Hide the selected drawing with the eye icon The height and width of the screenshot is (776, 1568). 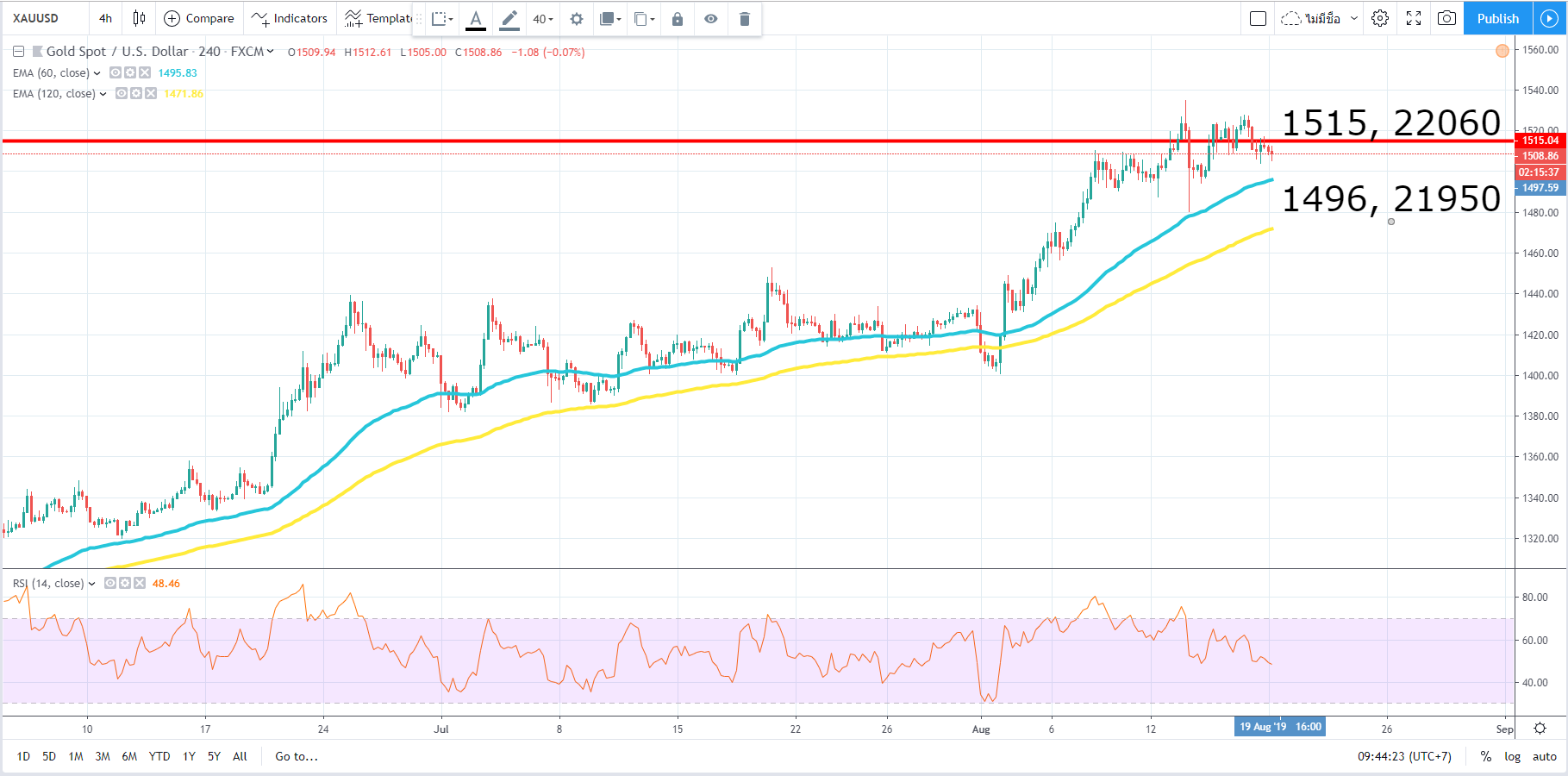click(x=711, y=19)
